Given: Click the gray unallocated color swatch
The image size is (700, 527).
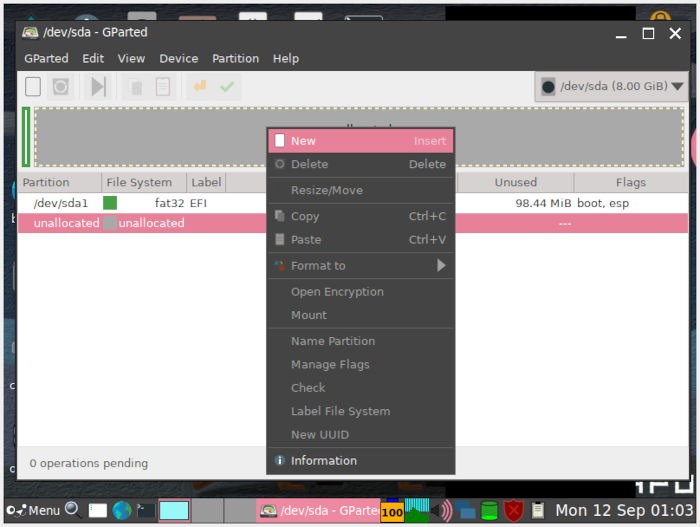Looking at the screenshot, I should click(110, 223).
